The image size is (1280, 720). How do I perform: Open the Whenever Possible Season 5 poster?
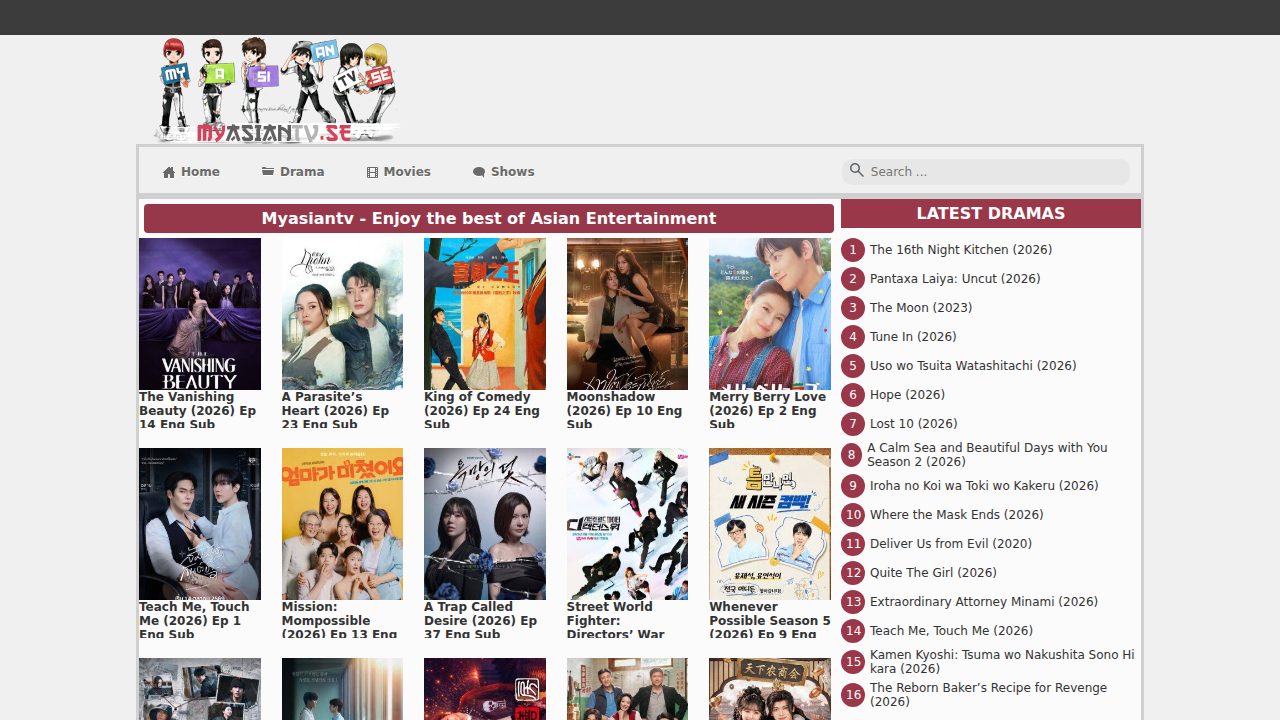click(770, 524)
